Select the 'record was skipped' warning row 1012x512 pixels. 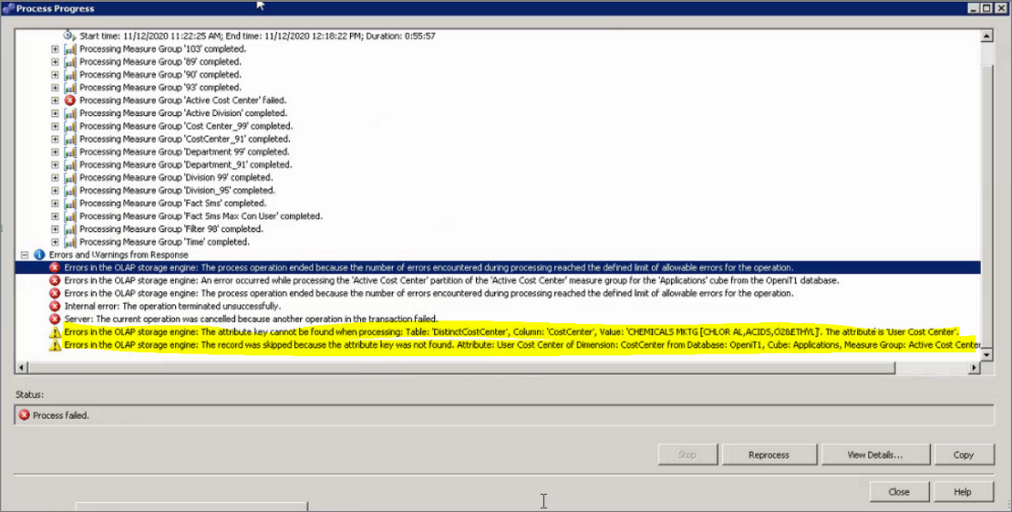coord(523,345)
